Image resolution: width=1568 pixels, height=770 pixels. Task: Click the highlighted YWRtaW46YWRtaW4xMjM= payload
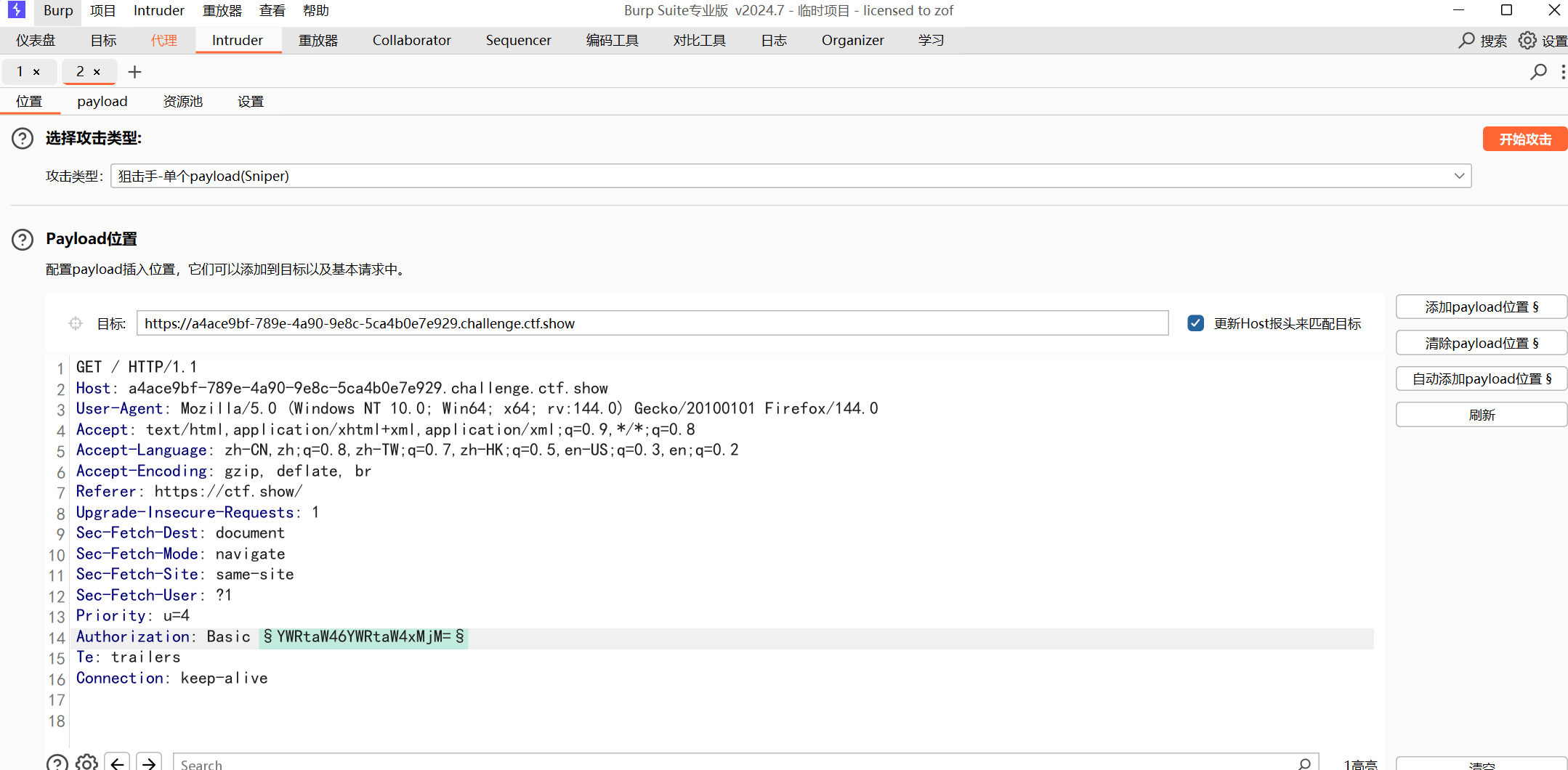tap(363, 637)
